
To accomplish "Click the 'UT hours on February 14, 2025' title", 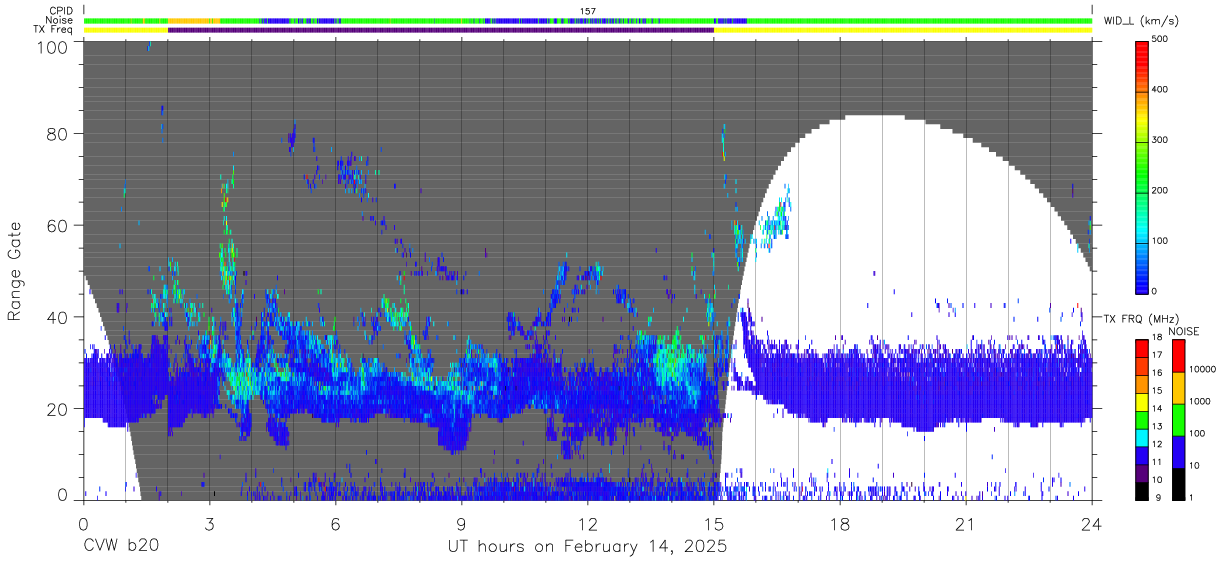I will [x=587, y=548].
